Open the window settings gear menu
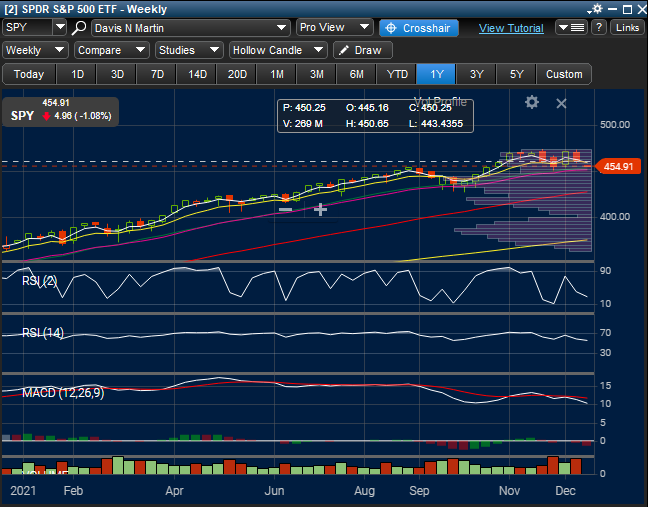 tap(596, 9)
